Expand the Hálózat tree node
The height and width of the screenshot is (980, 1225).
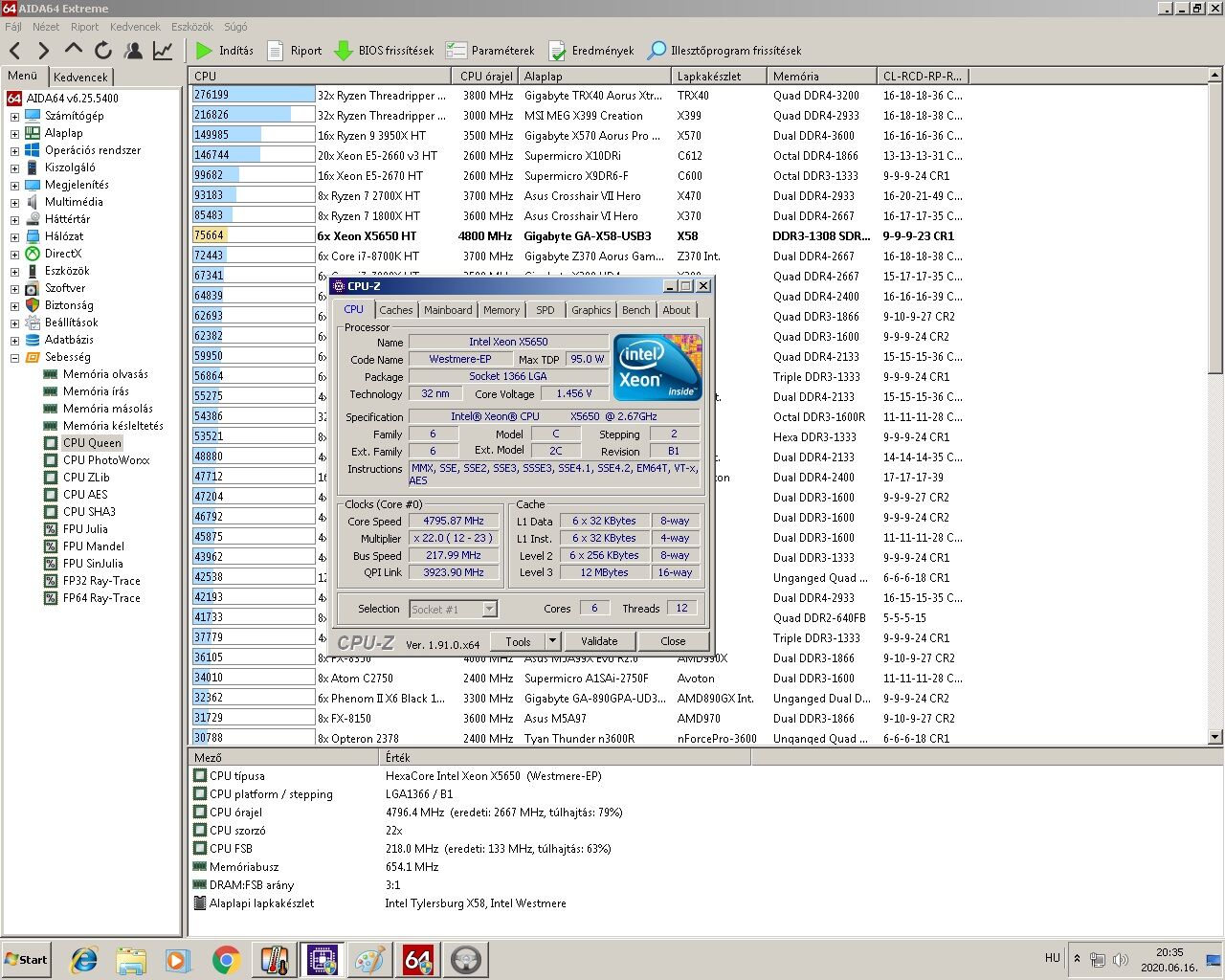click(14, 237)
